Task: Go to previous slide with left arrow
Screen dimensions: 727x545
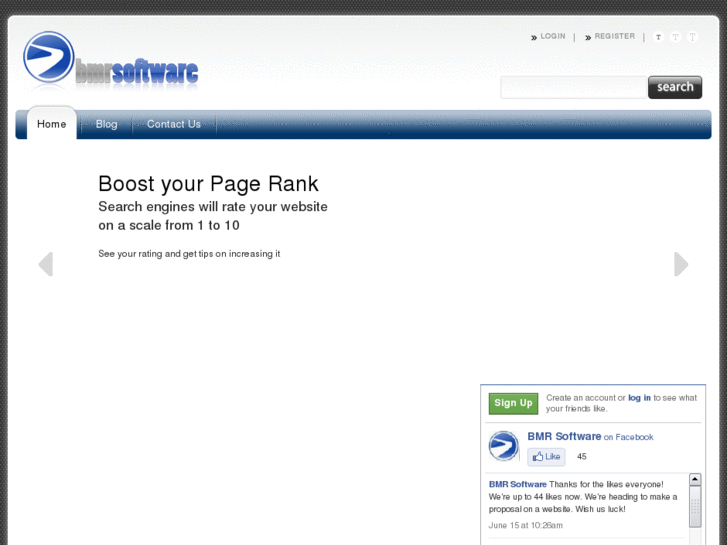Action: [45, 264]
